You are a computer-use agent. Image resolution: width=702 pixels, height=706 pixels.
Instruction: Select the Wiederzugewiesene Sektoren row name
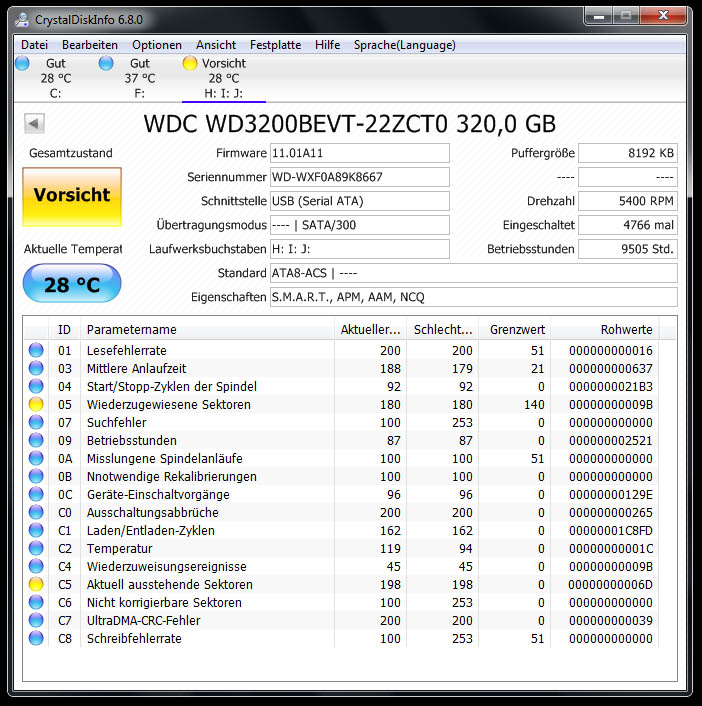[x=168, y=404]
